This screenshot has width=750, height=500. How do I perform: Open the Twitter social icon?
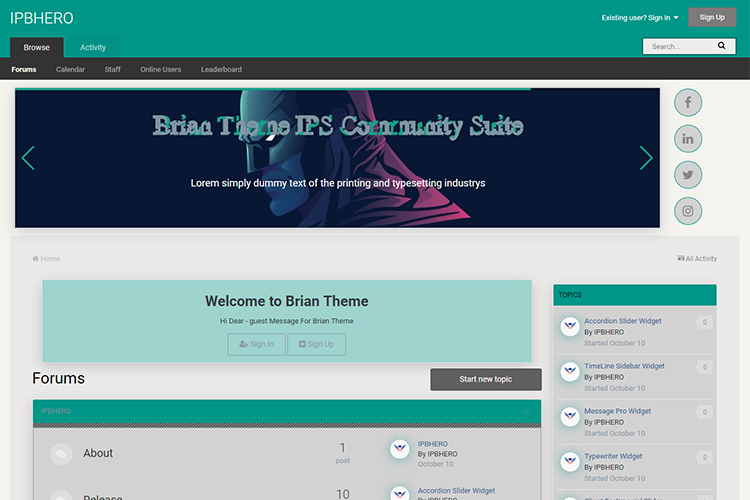tap(688, 175)
